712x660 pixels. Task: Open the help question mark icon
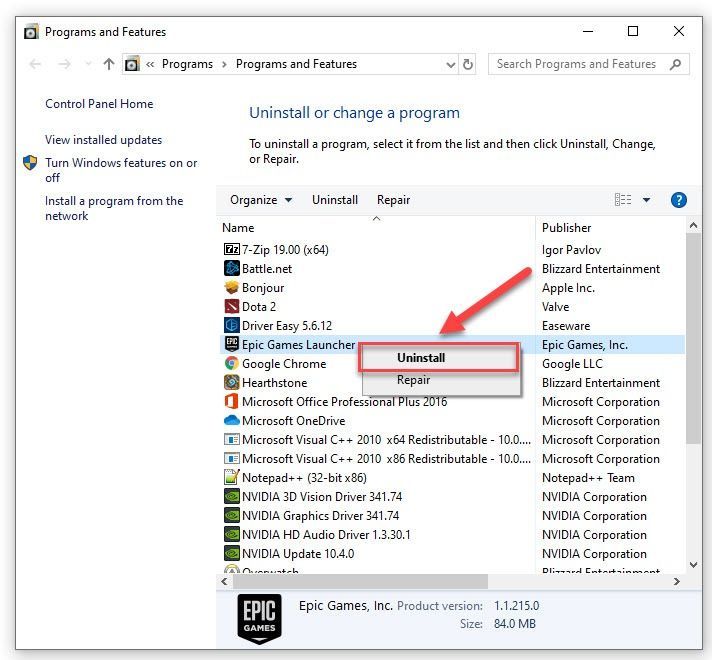(678, 200)
